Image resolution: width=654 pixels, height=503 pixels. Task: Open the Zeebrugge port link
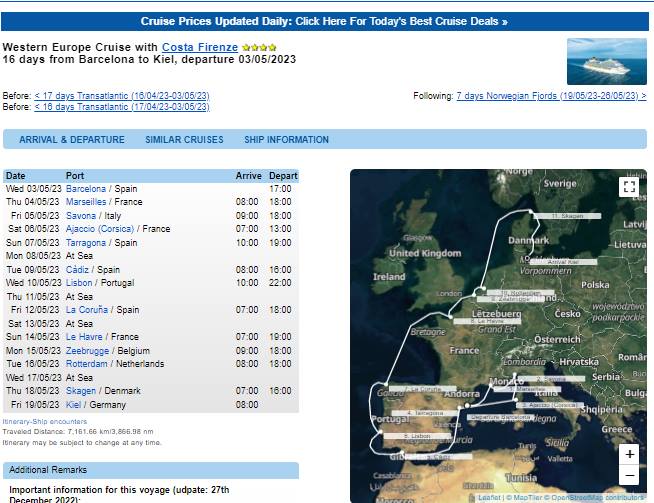pos(87,351)
